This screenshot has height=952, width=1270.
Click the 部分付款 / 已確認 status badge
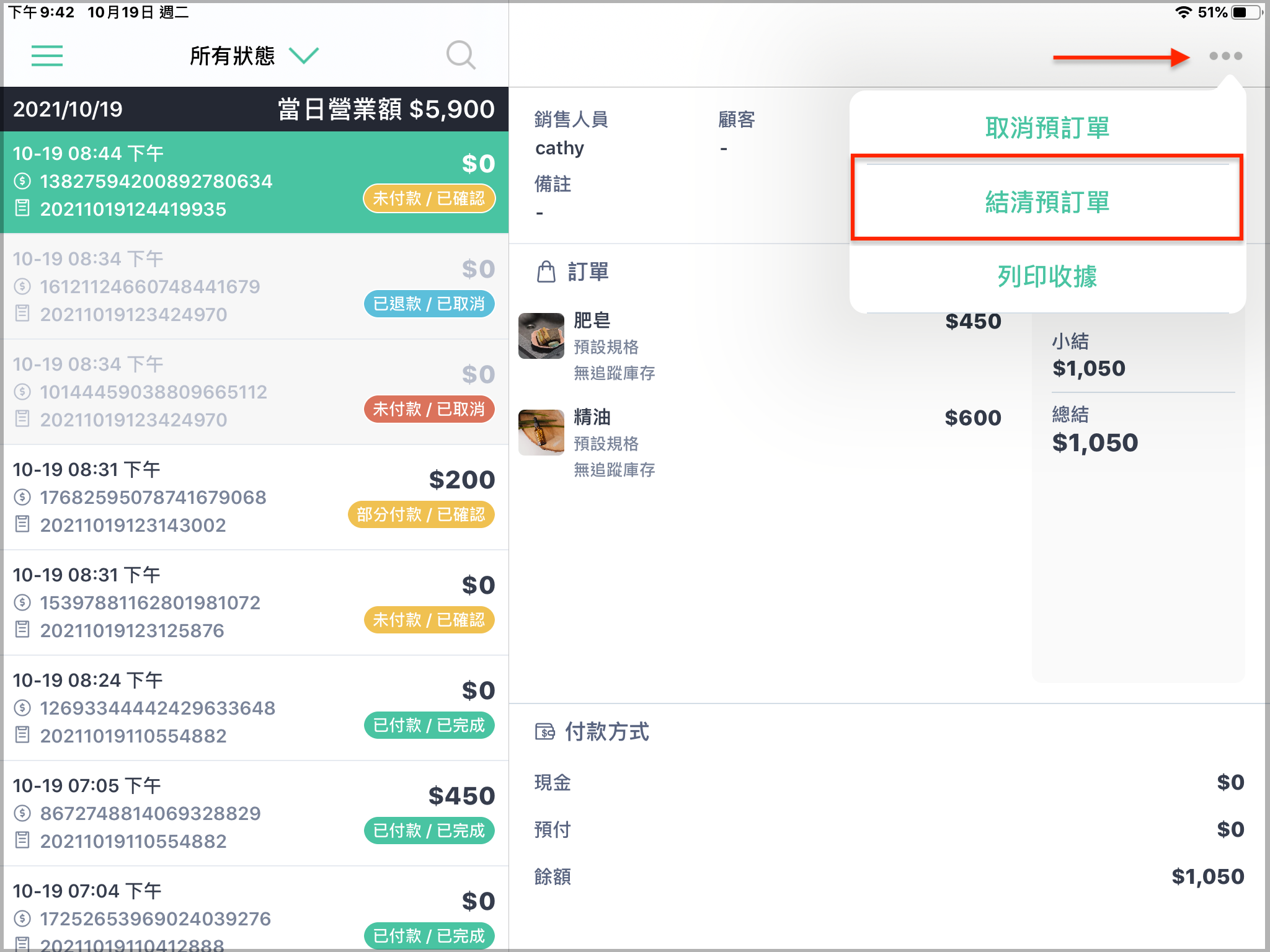coord(421,514)
